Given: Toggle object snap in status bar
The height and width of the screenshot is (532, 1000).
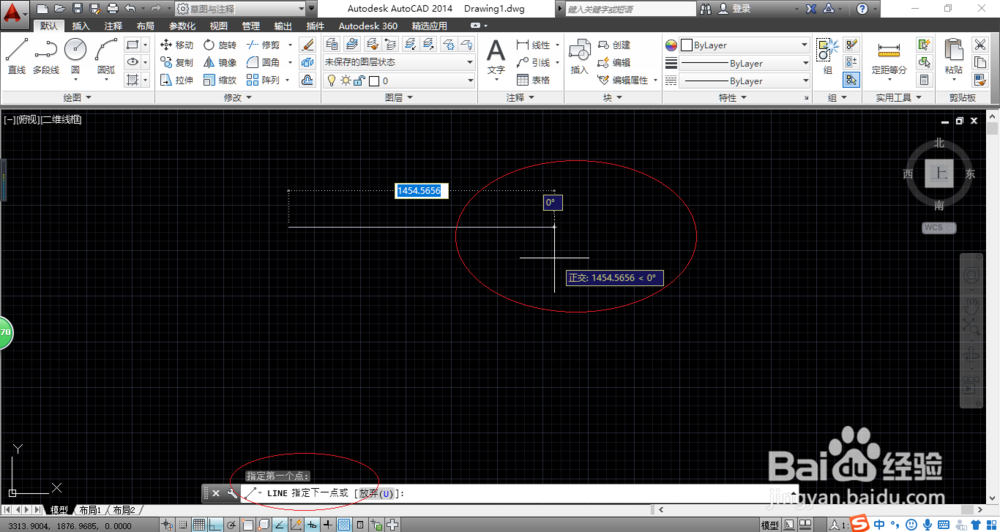Looking at the screenshot, I should [247, 524].
